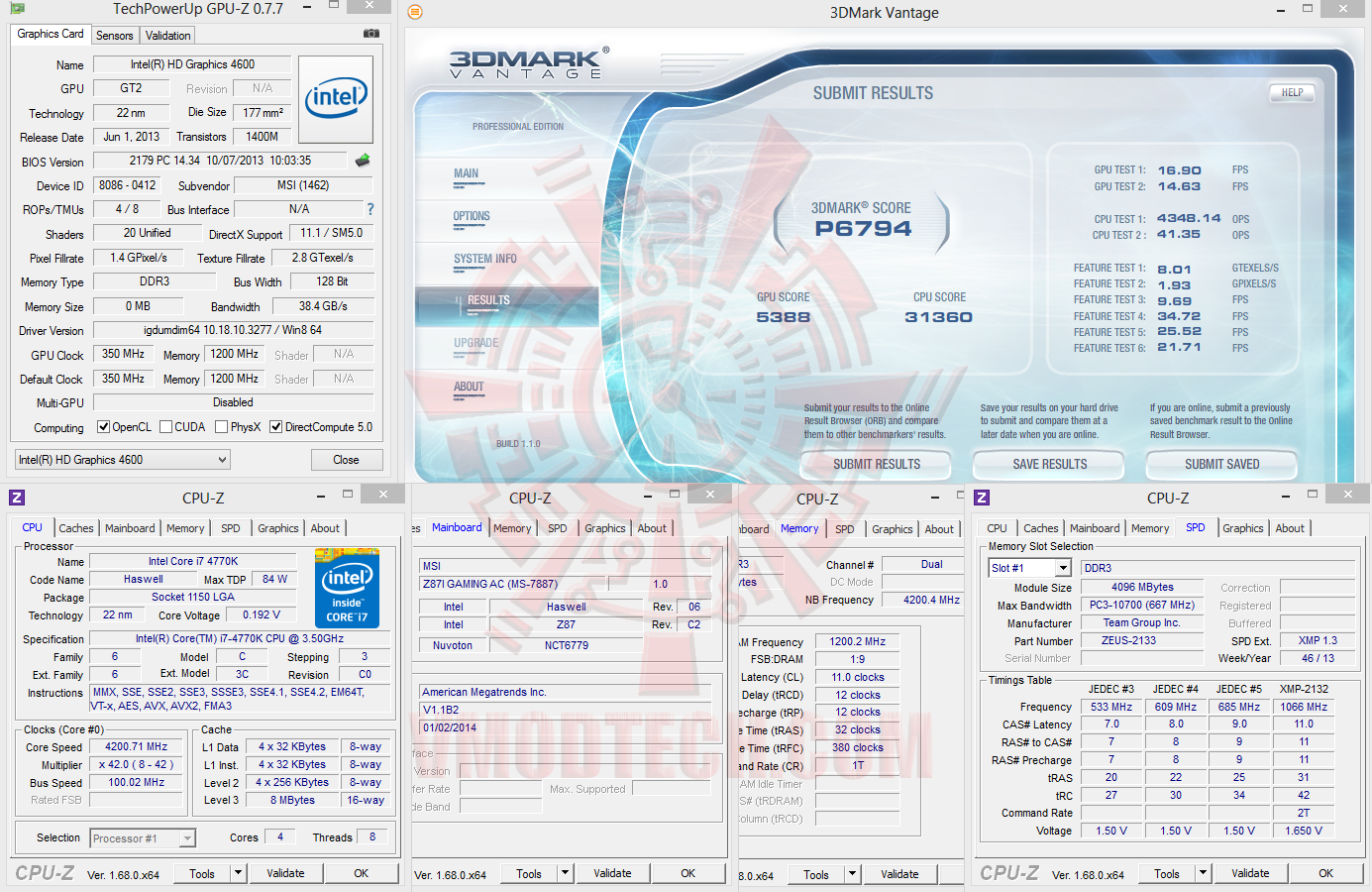
Task: Open the Mainboard tab in the CPU-Z processor window
Action: (130, 528)
